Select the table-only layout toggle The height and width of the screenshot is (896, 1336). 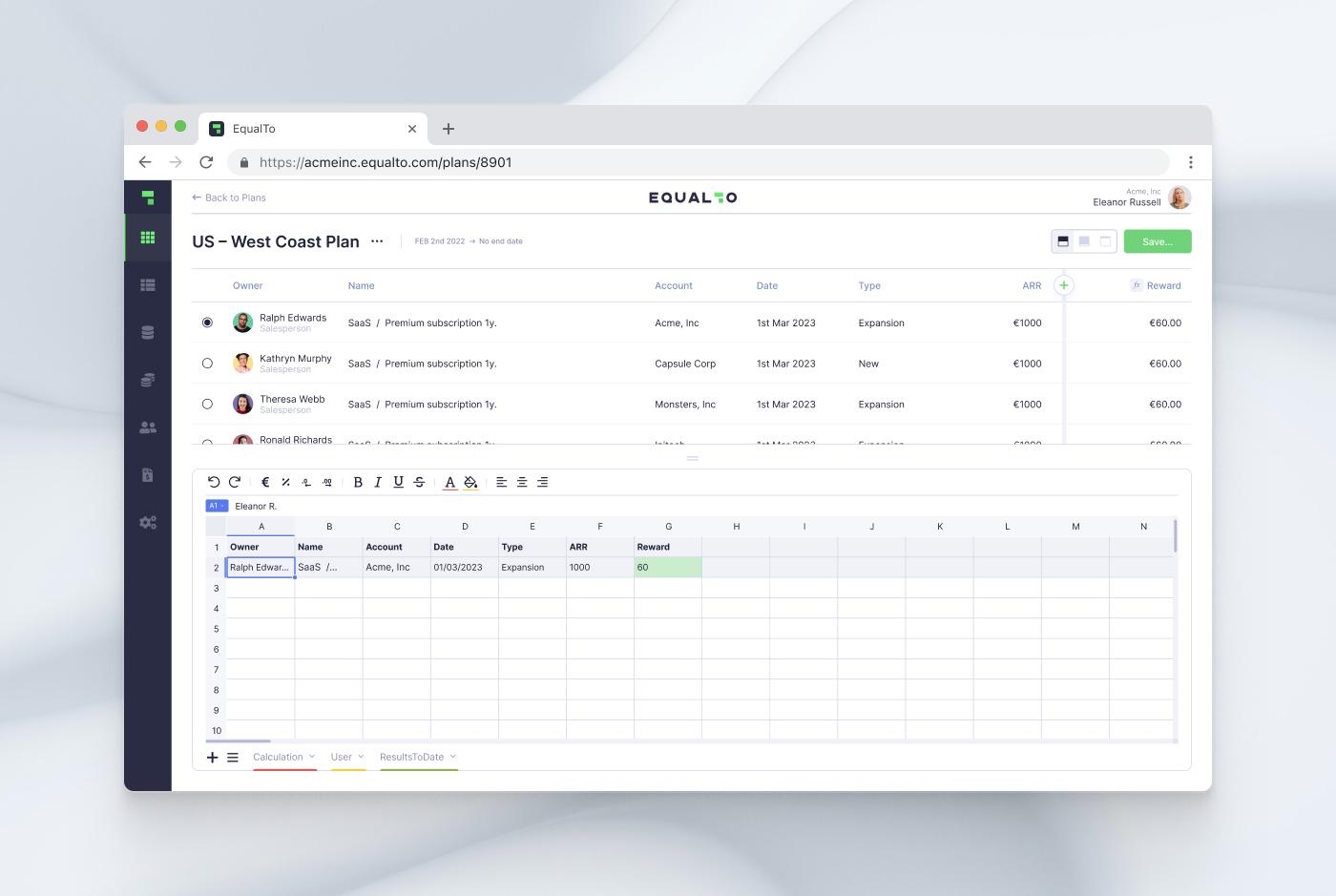tap(1084, 241)
